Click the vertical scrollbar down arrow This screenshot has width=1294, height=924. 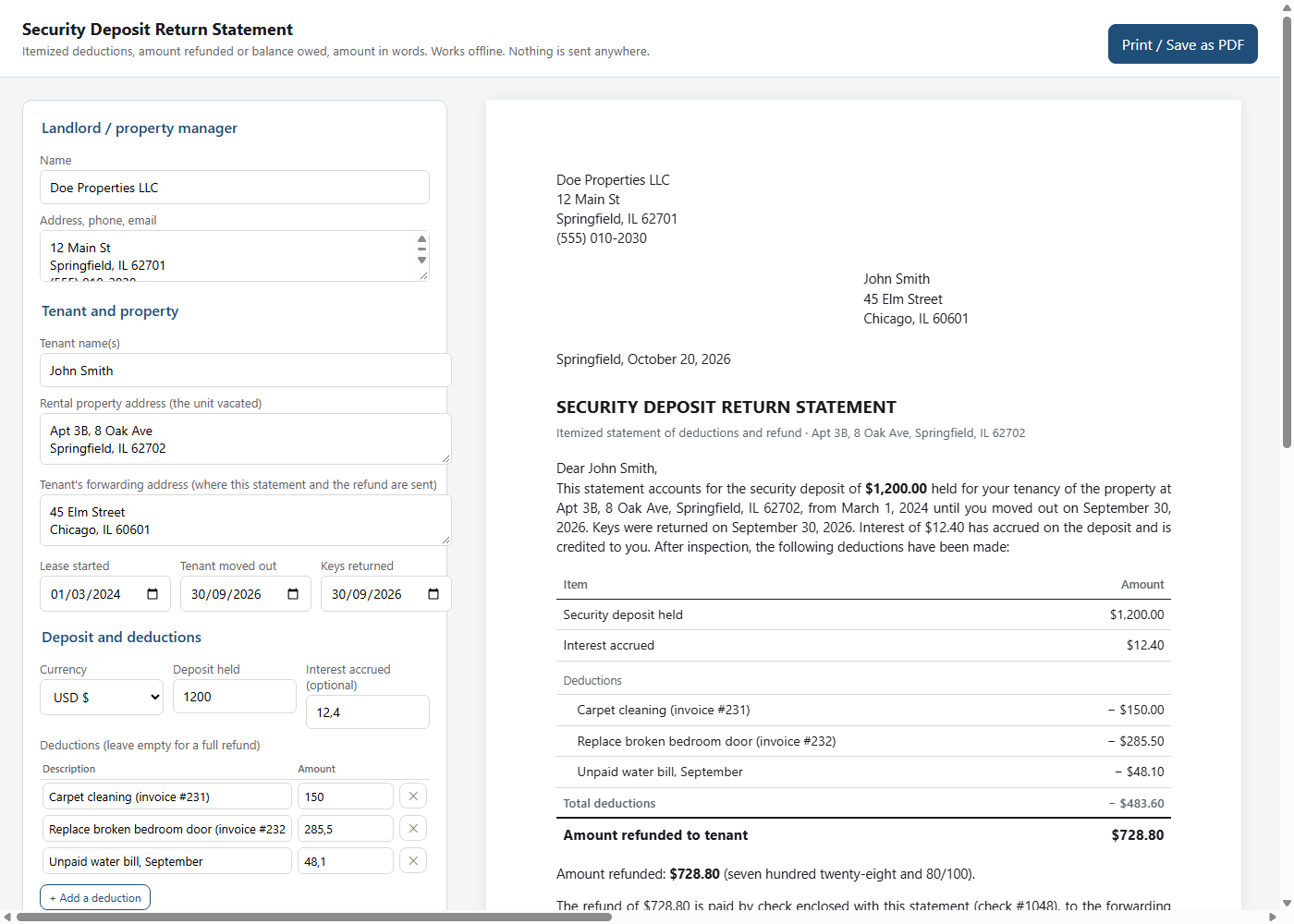pyautogui.click(x=1287, y=904)
